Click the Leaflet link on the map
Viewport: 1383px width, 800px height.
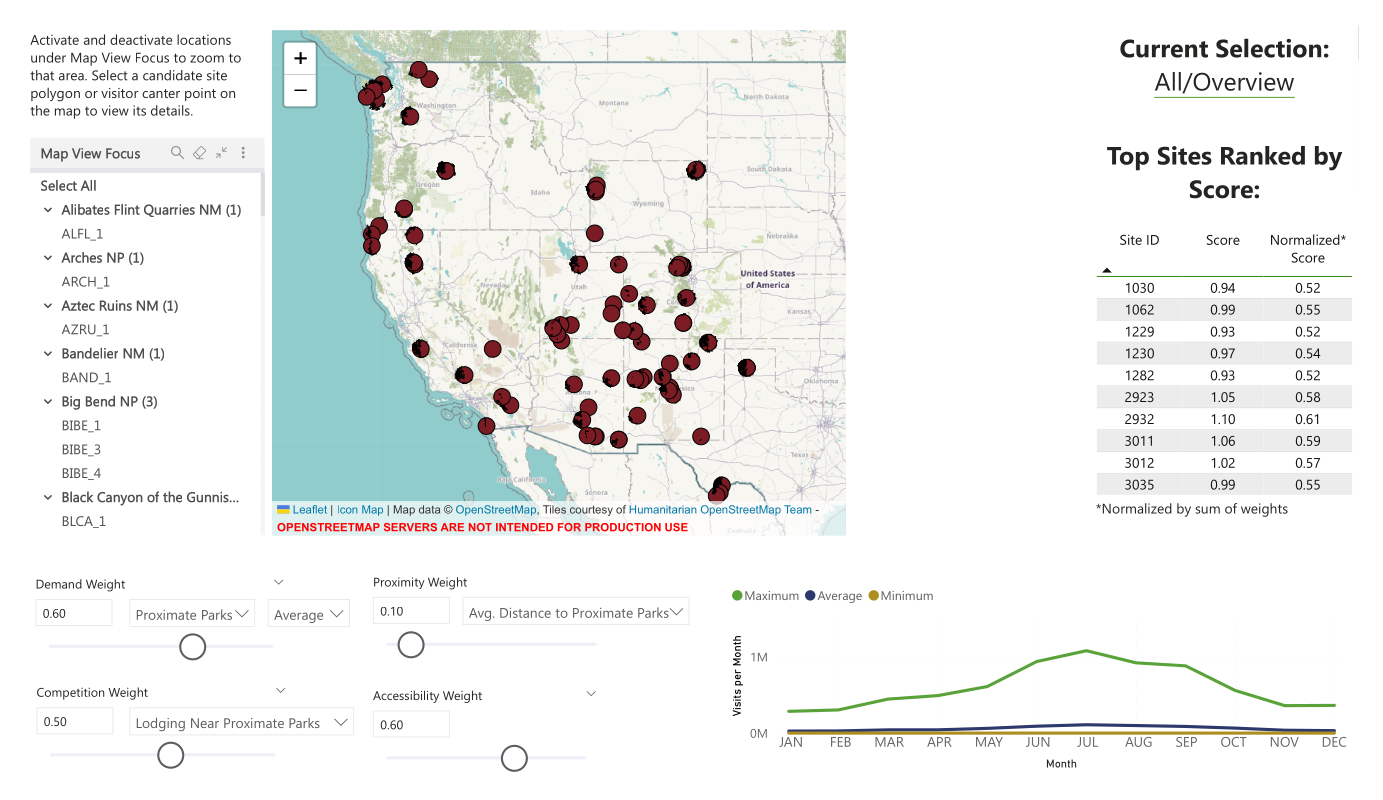coord(309,510)
